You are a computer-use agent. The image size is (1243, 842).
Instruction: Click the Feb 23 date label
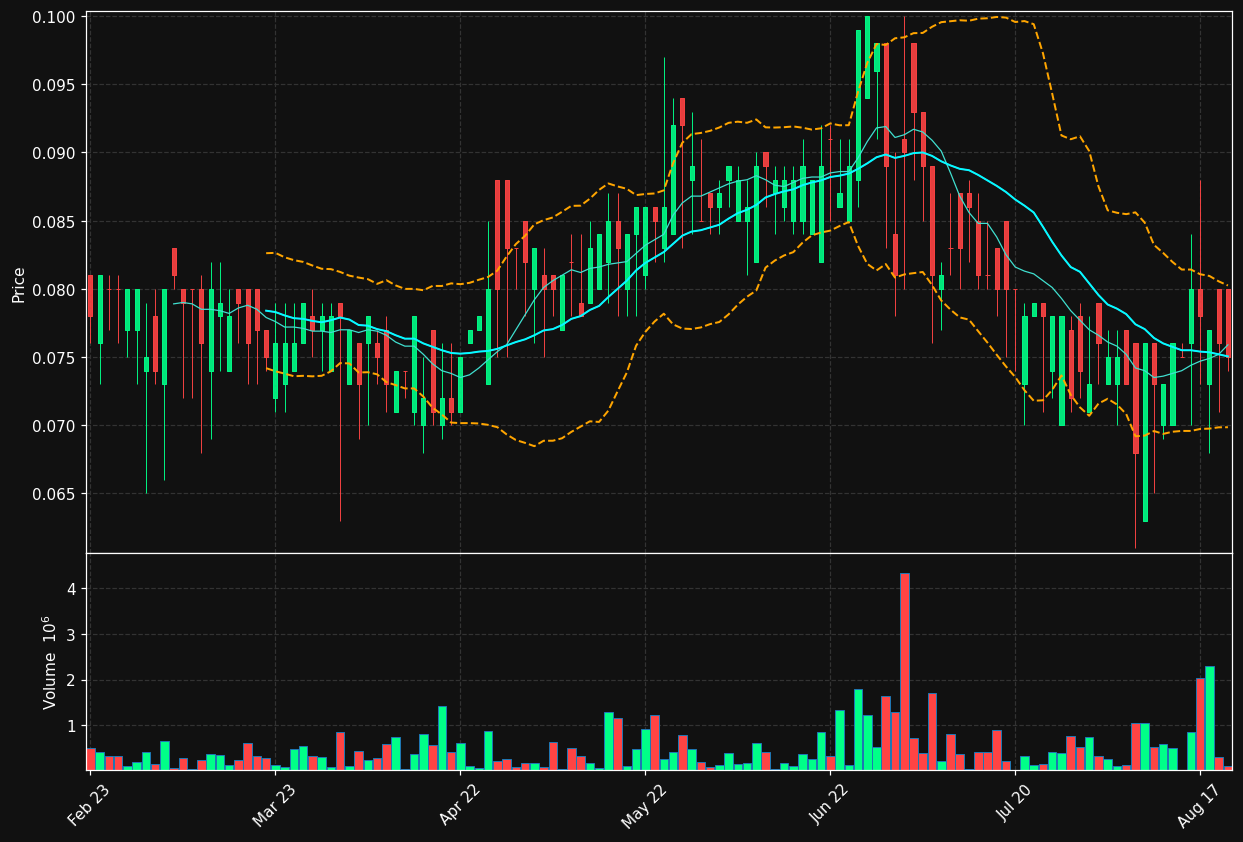[90, 804]
